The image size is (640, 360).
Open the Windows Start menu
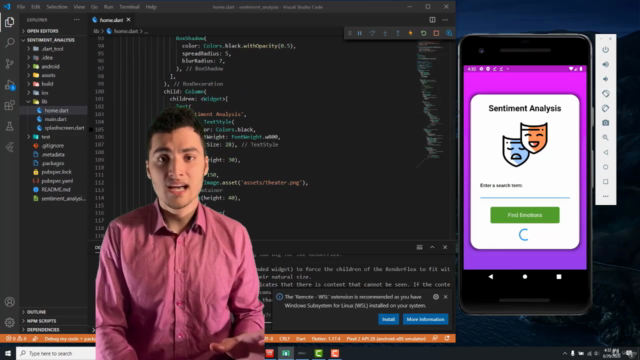click(x=8, y=353)
